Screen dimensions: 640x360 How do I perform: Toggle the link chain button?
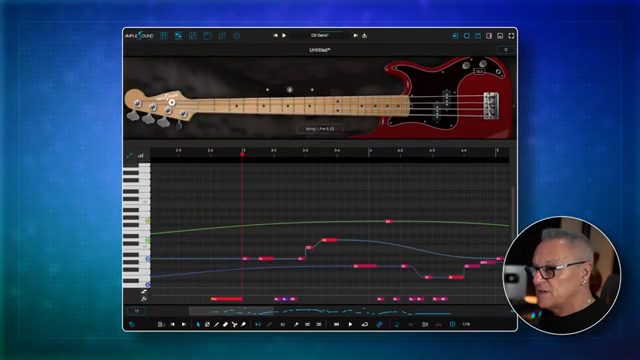click(380, 324)
